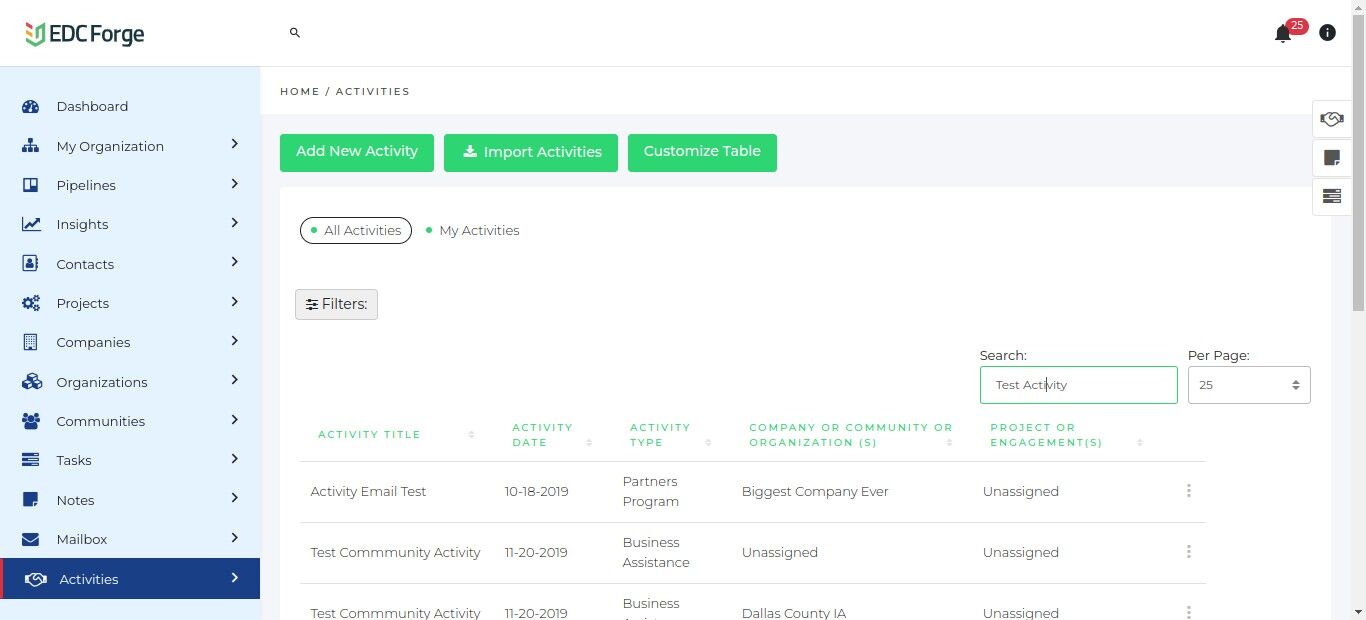The width and height of the screenshot is (1366, 620).
Task: Expand Insights submenu chevron
Action: [x=234, y=223]
